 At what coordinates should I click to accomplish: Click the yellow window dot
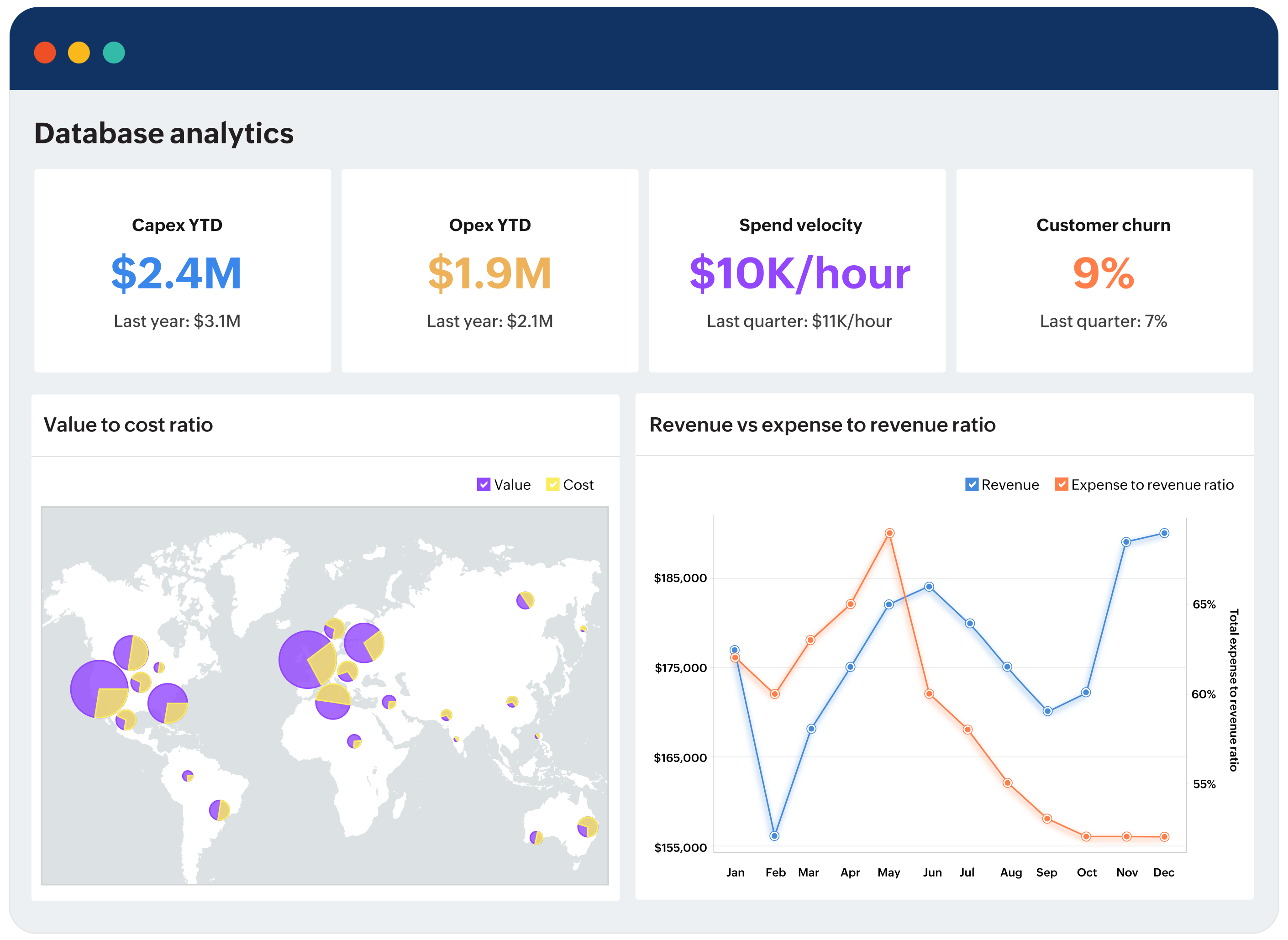tap(79, 53)
